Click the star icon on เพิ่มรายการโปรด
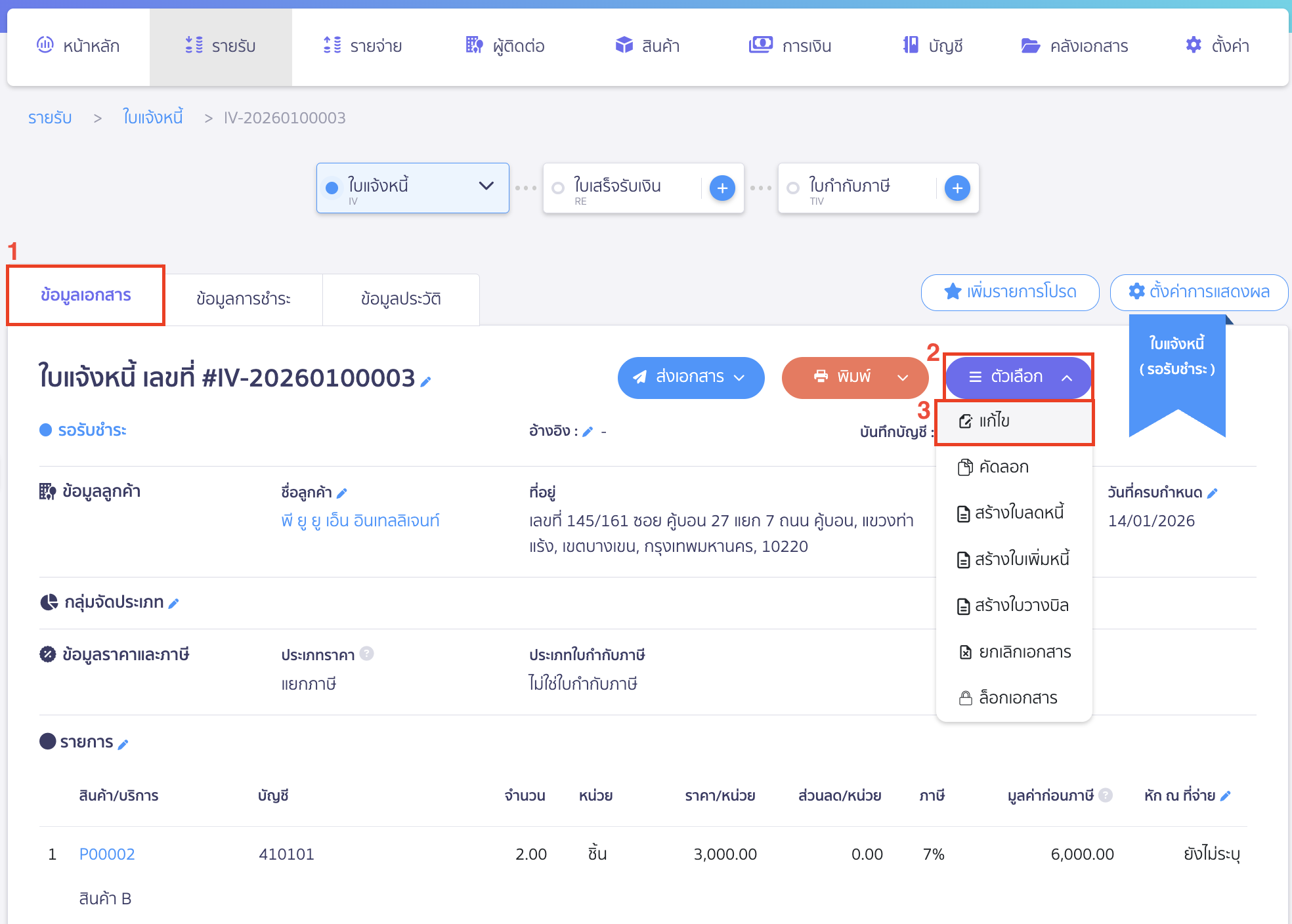 pyautogui.click(x=953, y=291)
